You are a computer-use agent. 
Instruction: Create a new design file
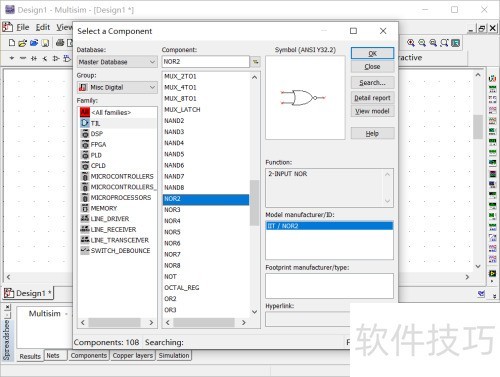[12, 43]
